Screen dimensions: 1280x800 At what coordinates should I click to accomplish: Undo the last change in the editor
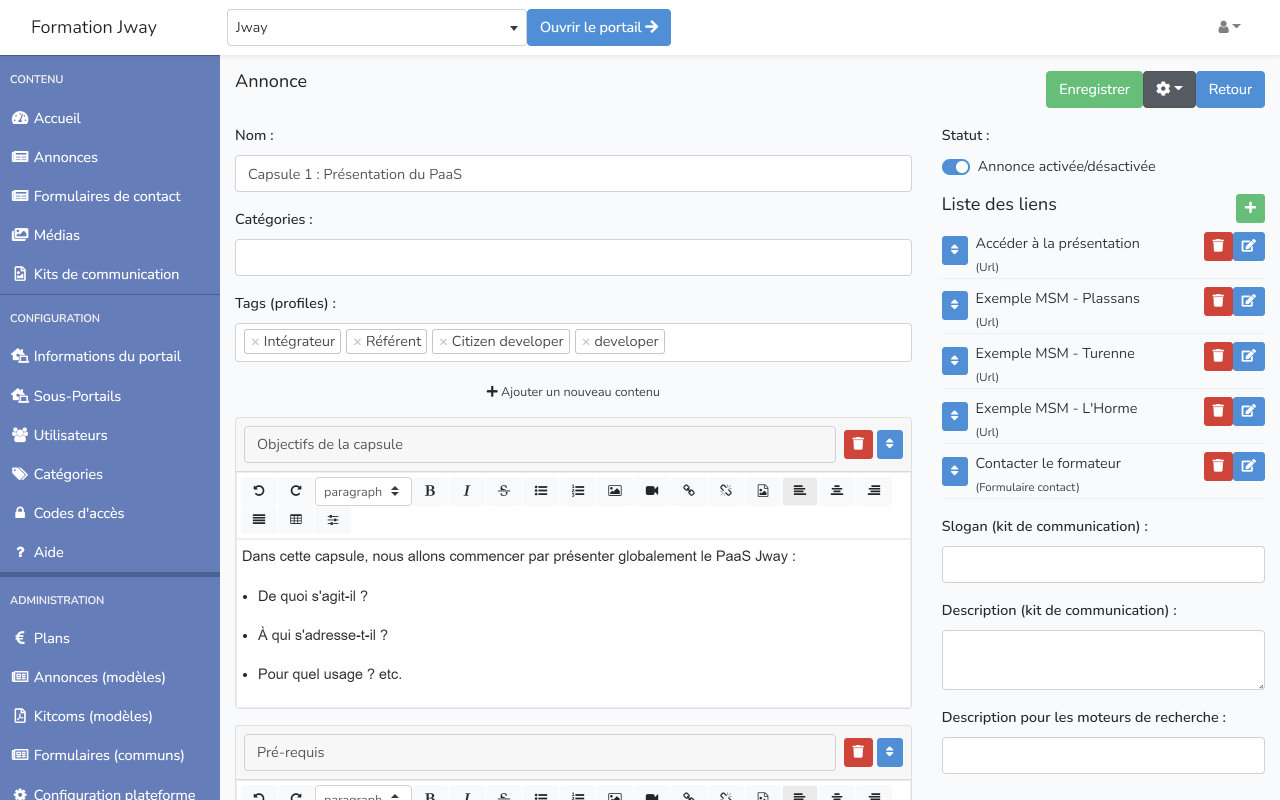coord(259,491)
